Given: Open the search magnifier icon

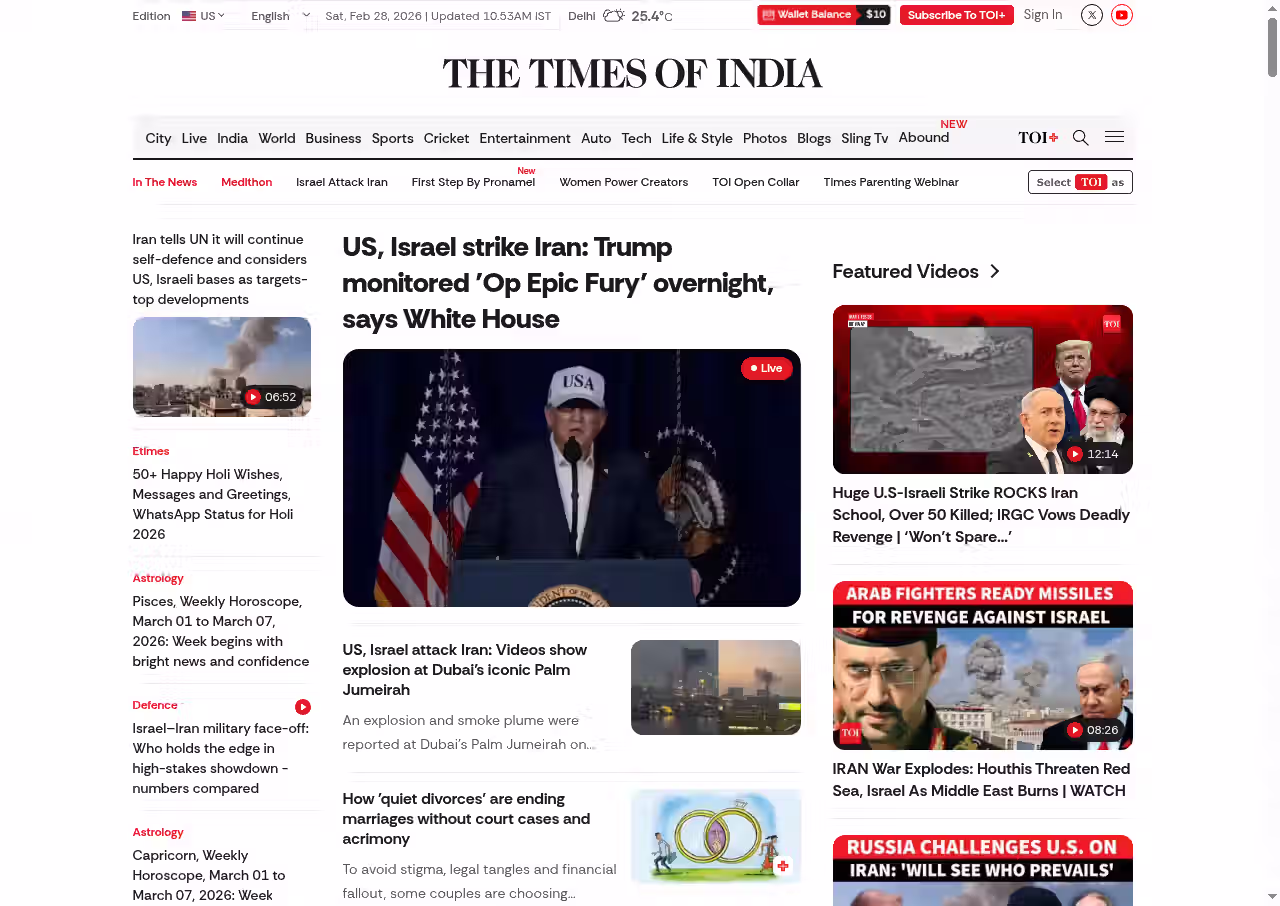Looking at the screenshot, I should tap(1080, 138).
